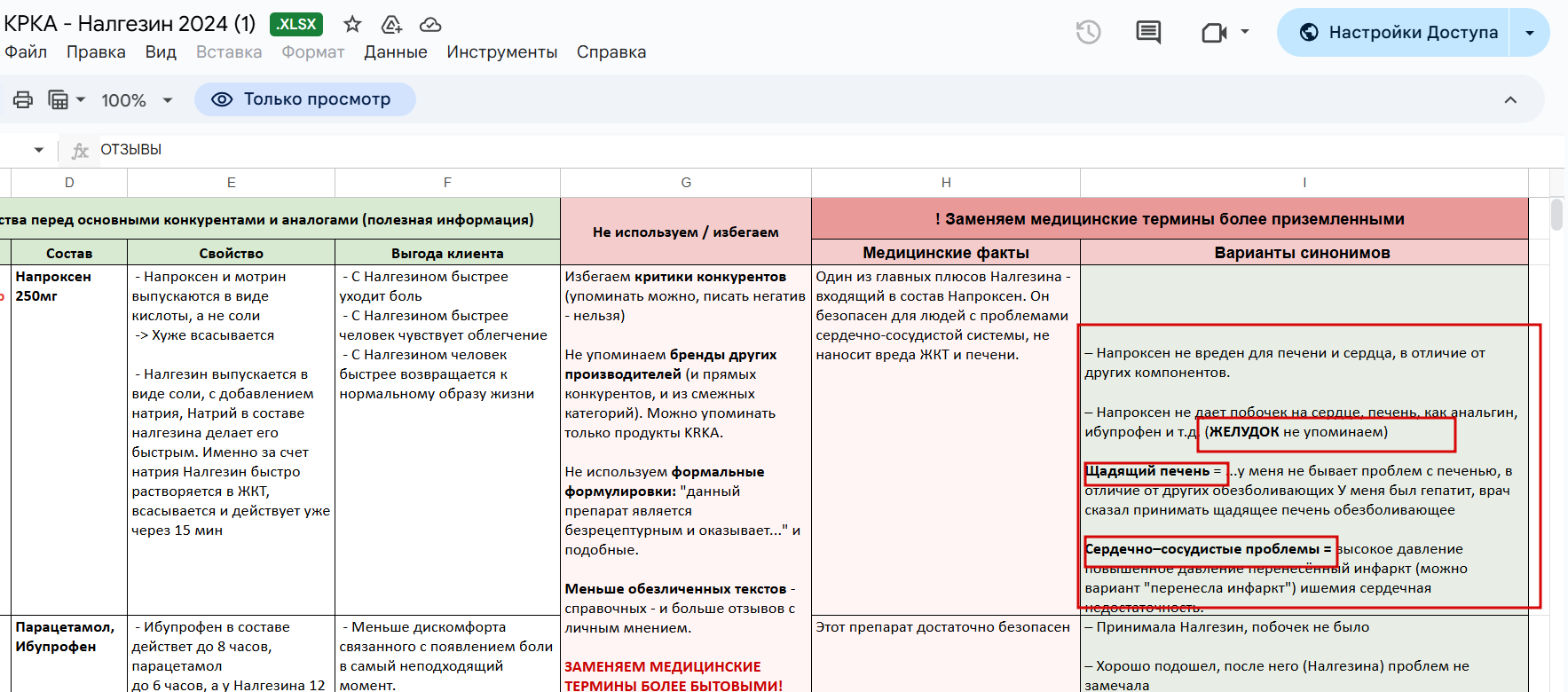Open the Инструменты menu
Image resolution: width=1568 pixels, height=692 pixels.
point(501,52)
